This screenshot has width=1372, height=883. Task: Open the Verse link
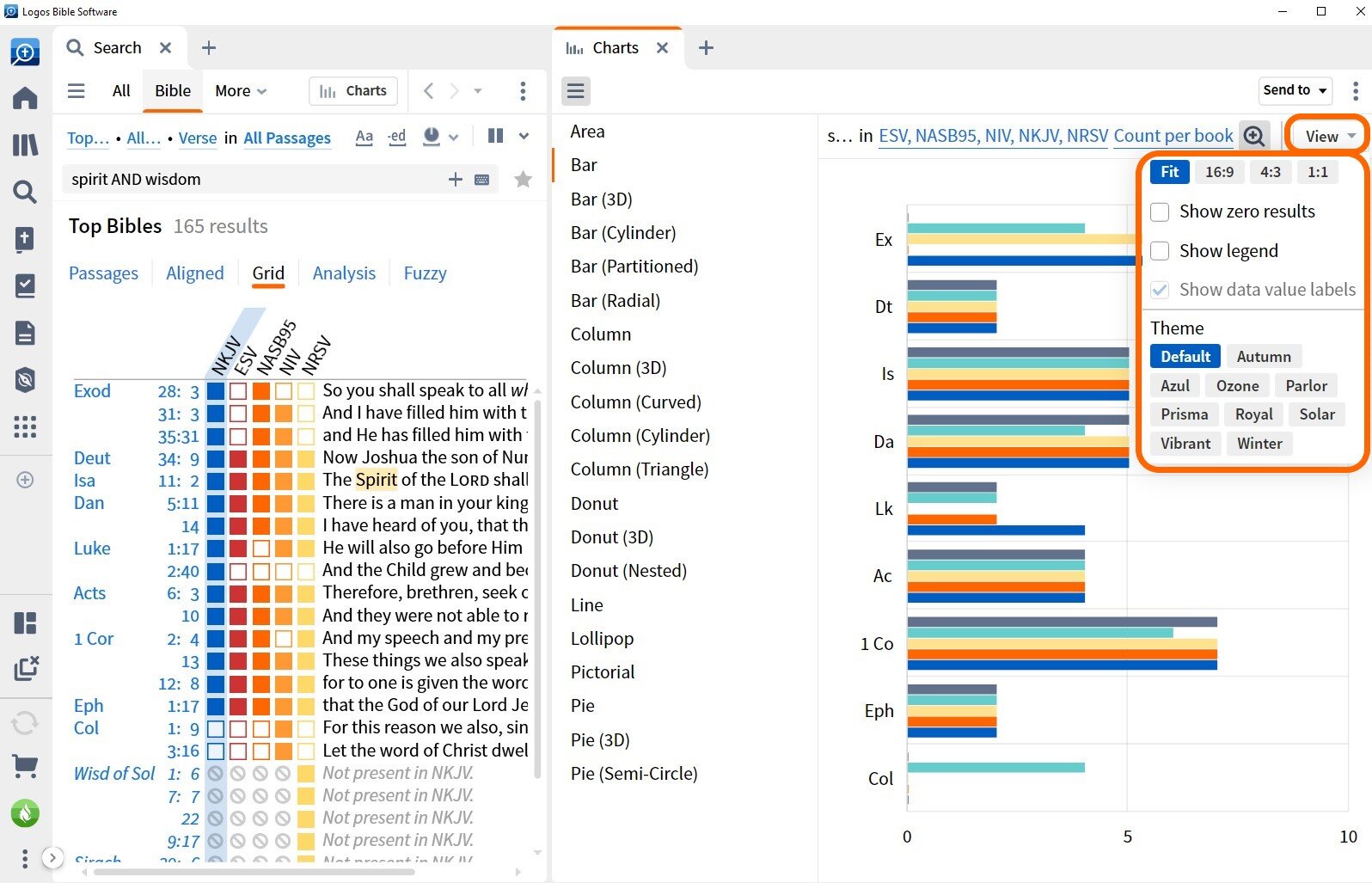(x=198, y=138)
